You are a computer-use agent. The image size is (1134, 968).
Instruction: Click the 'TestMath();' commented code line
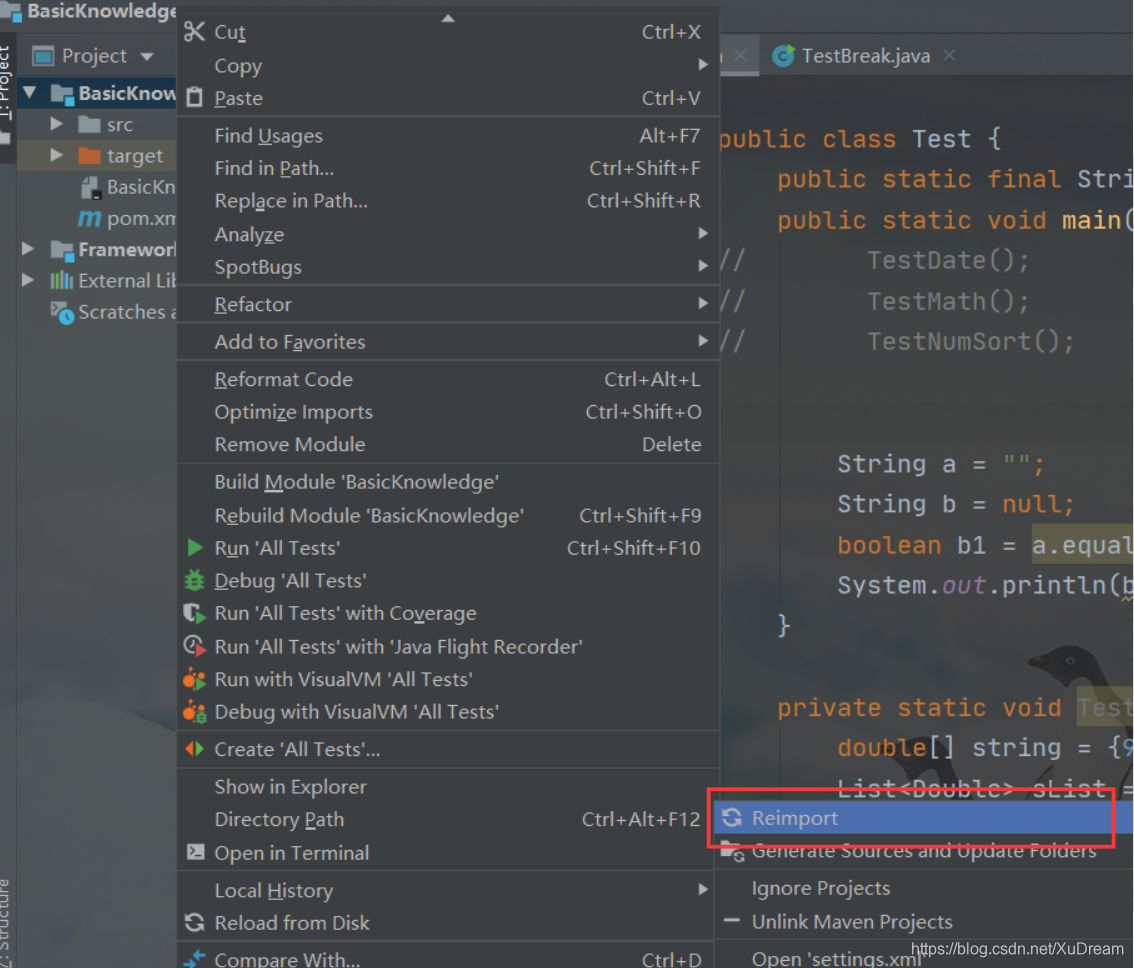947,301
